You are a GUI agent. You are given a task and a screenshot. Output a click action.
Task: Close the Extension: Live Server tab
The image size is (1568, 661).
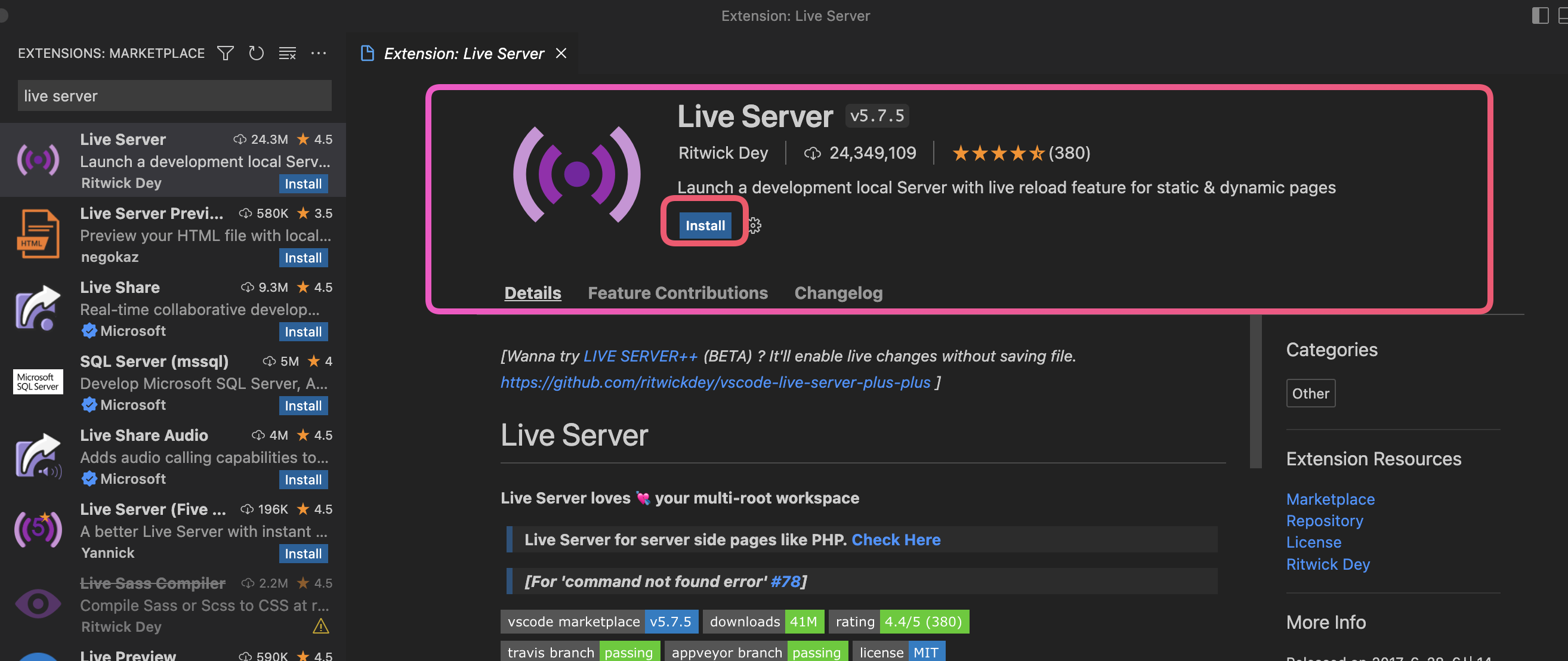561,54
